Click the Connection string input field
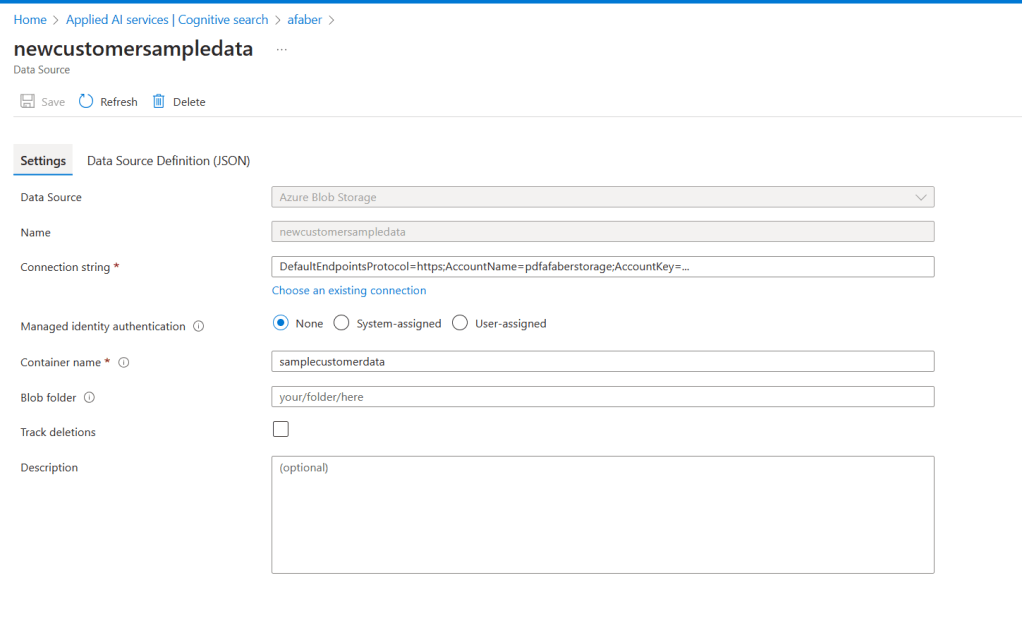This screenshot has width=1022, height=628. pos(602,267)
